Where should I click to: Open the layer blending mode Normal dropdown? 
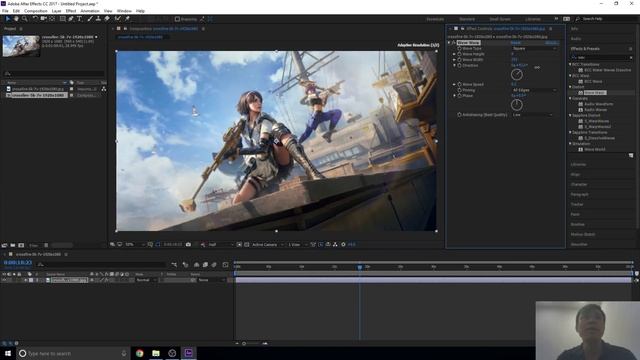[x=146, y=280]
